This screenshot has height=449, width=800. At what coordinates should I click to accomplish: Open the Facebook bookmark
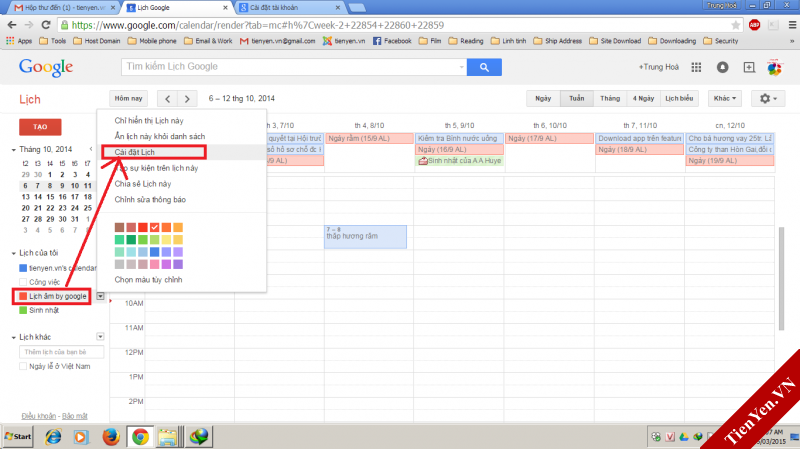point(392,41)
